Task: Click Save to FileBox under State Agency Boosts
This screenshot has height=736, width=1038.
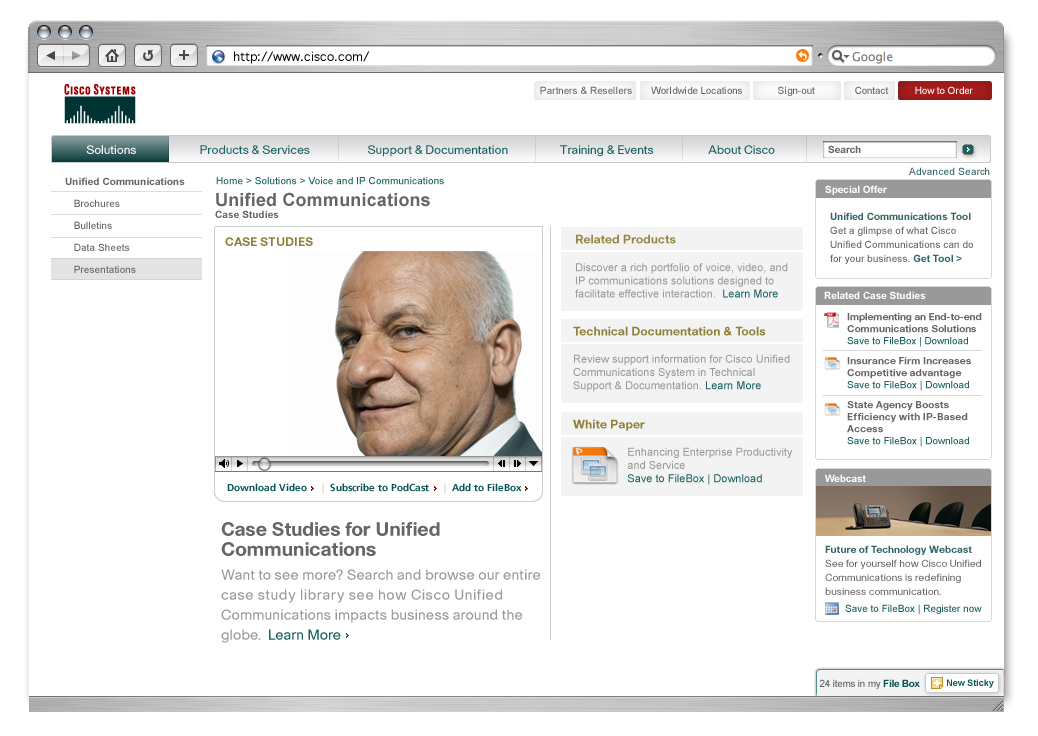Action: (882, 441)
